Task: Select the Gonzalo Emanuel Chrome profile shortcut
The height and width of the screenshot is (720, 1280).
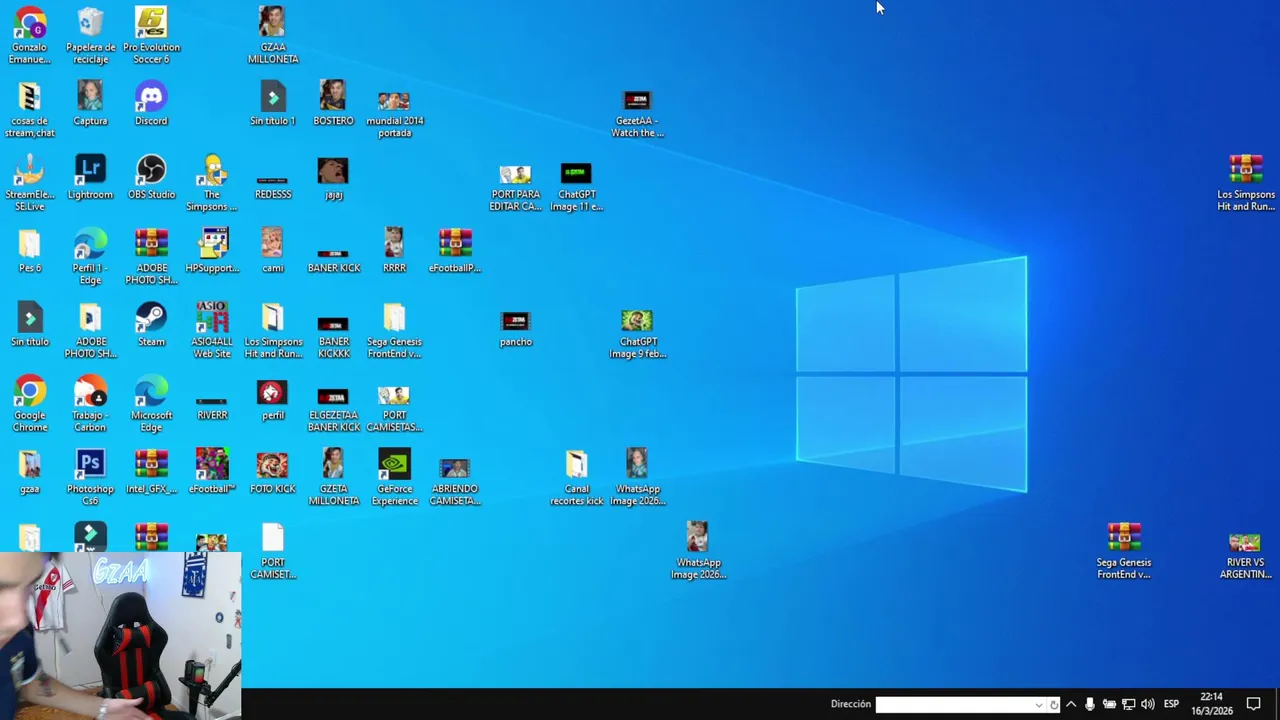Action: (x=30, y=35)
